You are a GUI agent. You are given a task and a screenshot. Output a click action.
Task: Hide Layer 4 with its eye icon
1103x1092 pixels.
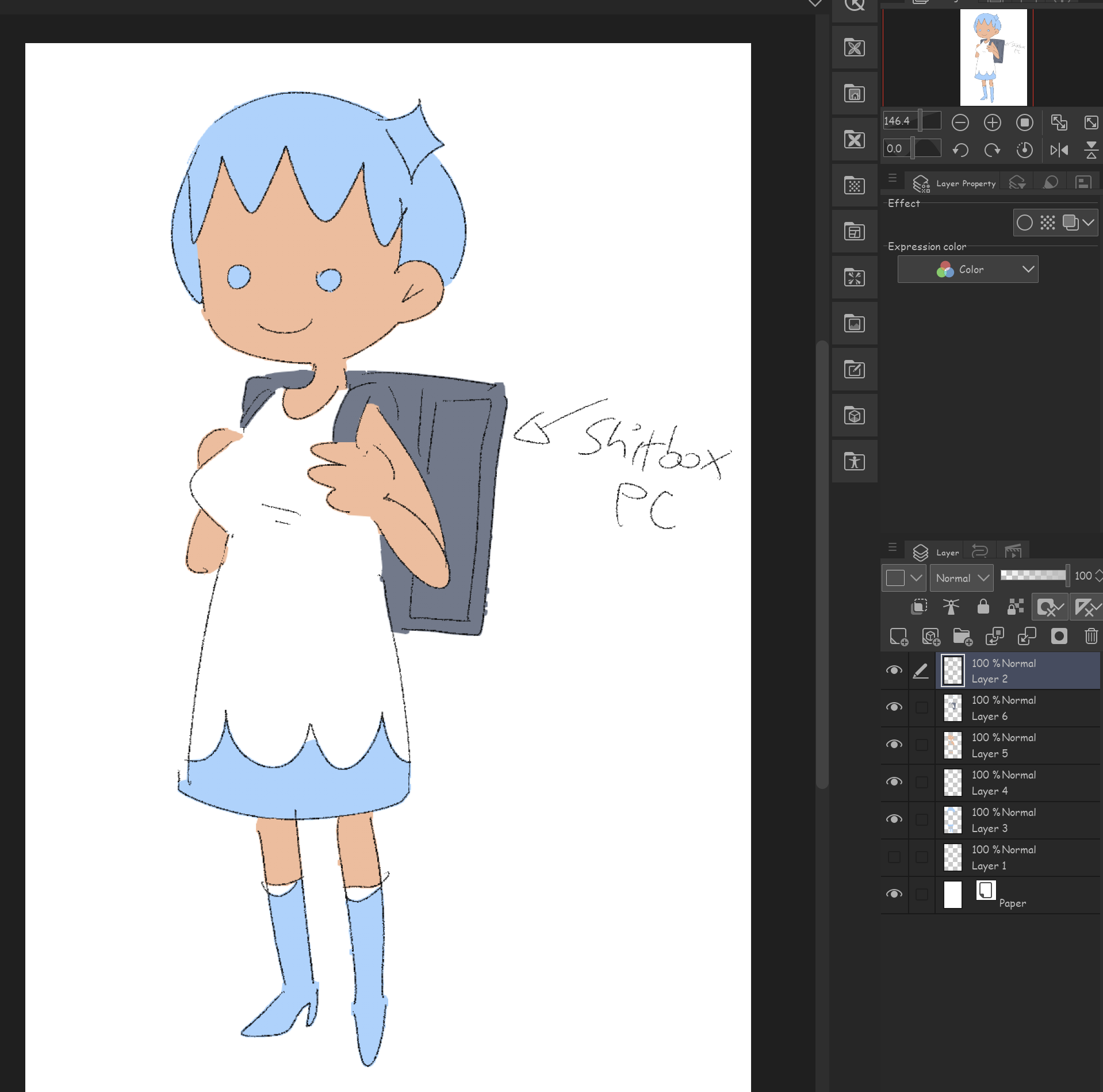click(894, 782)
